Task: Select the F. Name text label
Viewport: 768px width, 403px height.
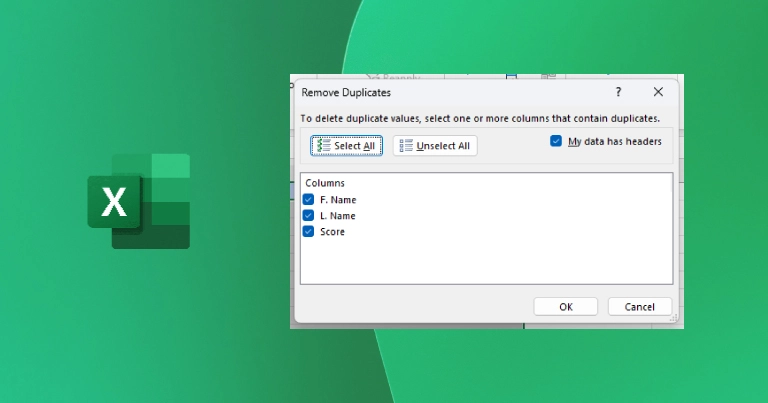Action: (337, 200)
